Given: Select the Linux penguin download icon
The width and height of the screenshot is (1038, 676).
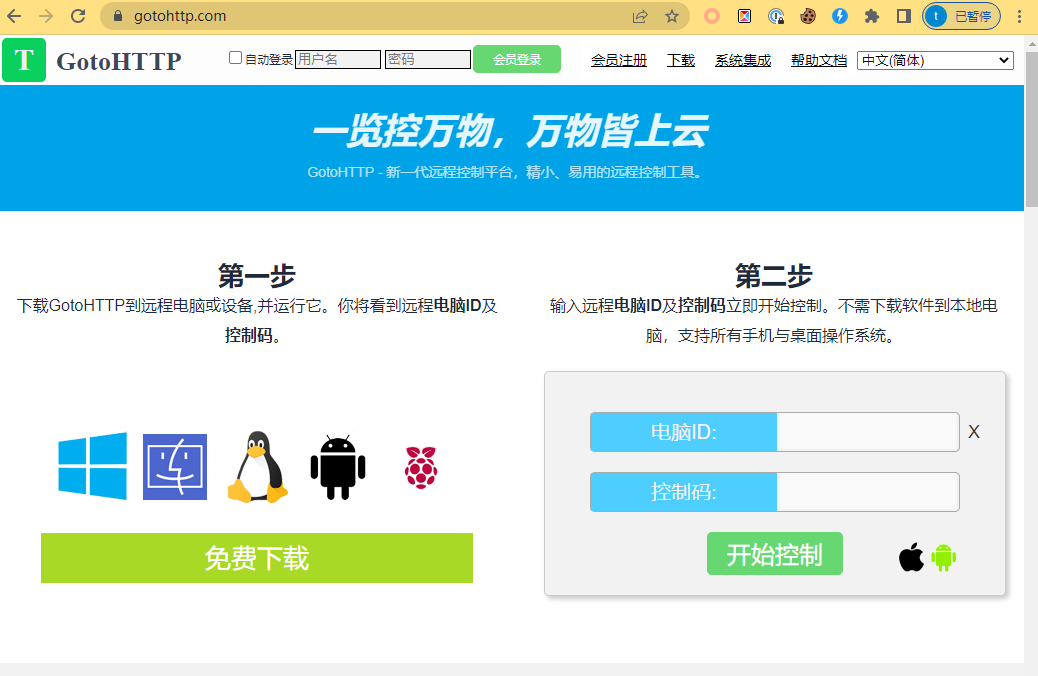Looking at the screenshot, I should click(x=258, y=467).
